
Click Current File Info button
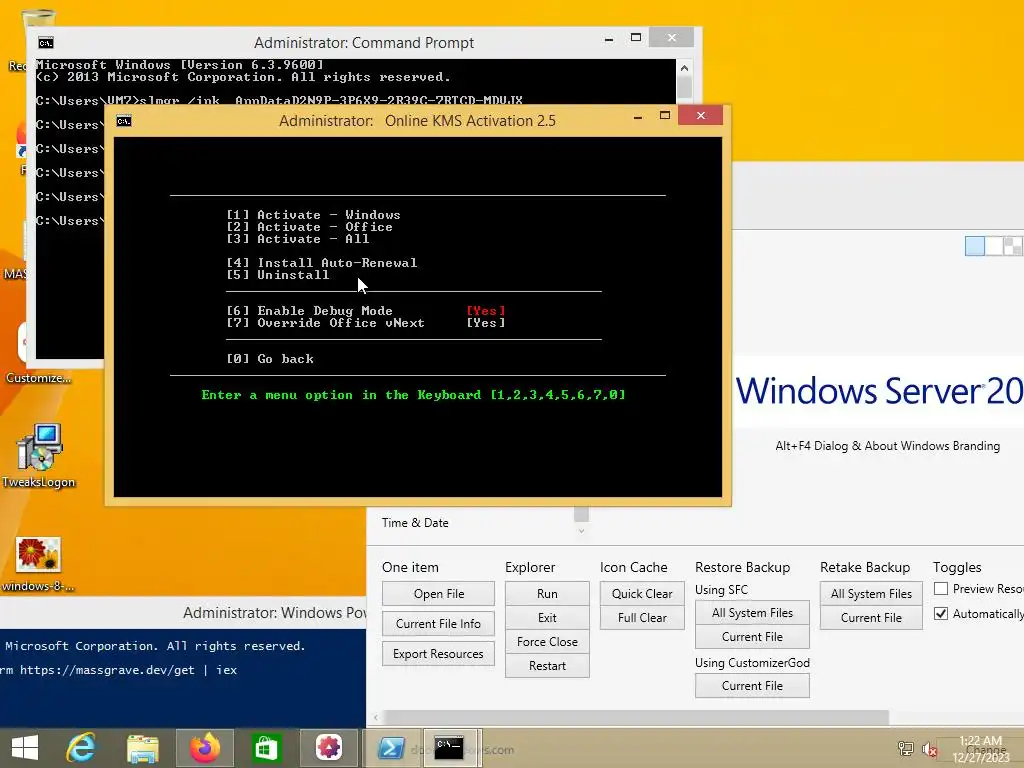click(438, 624)
